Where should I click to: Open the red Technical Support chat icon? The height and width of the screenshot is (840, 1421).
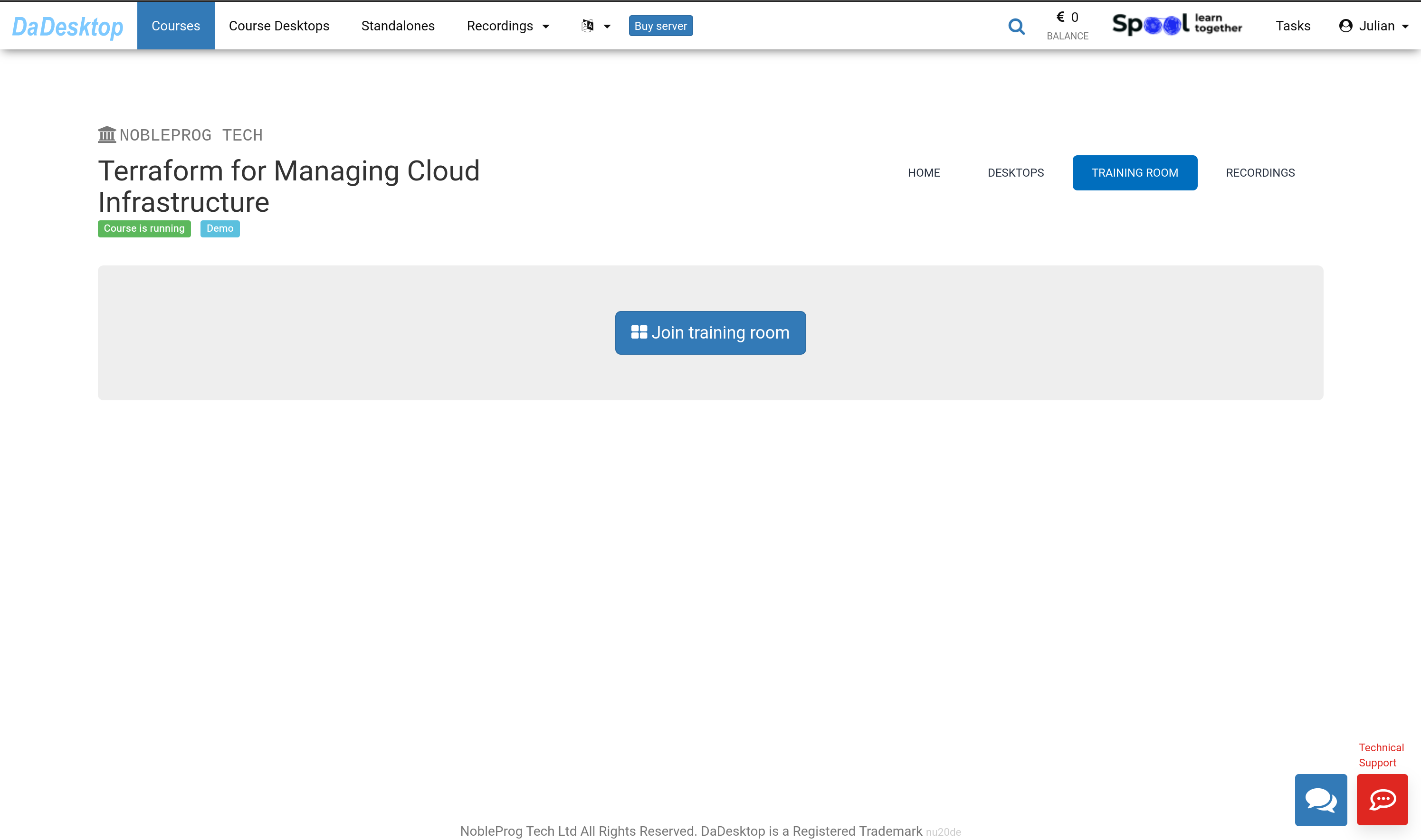coord(1382,799)
